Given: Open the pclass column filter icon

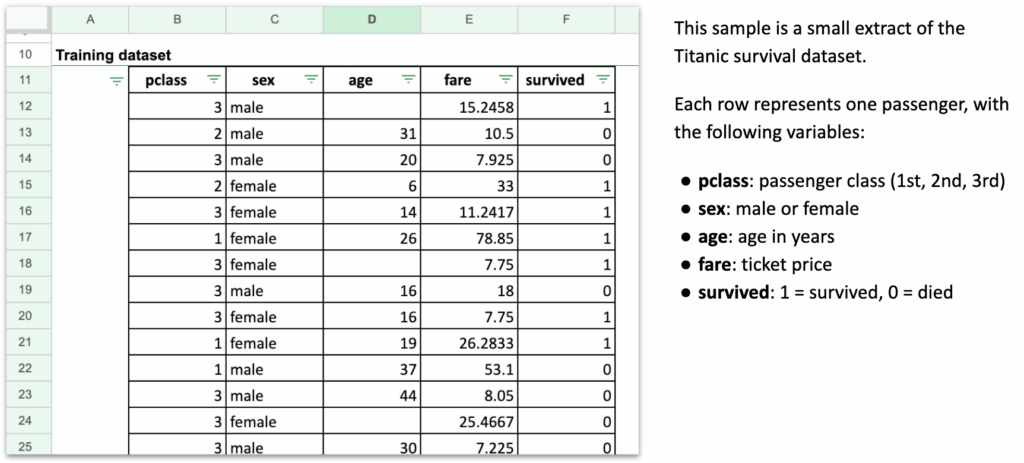Looking at the screenshot, I should point(214,80).
